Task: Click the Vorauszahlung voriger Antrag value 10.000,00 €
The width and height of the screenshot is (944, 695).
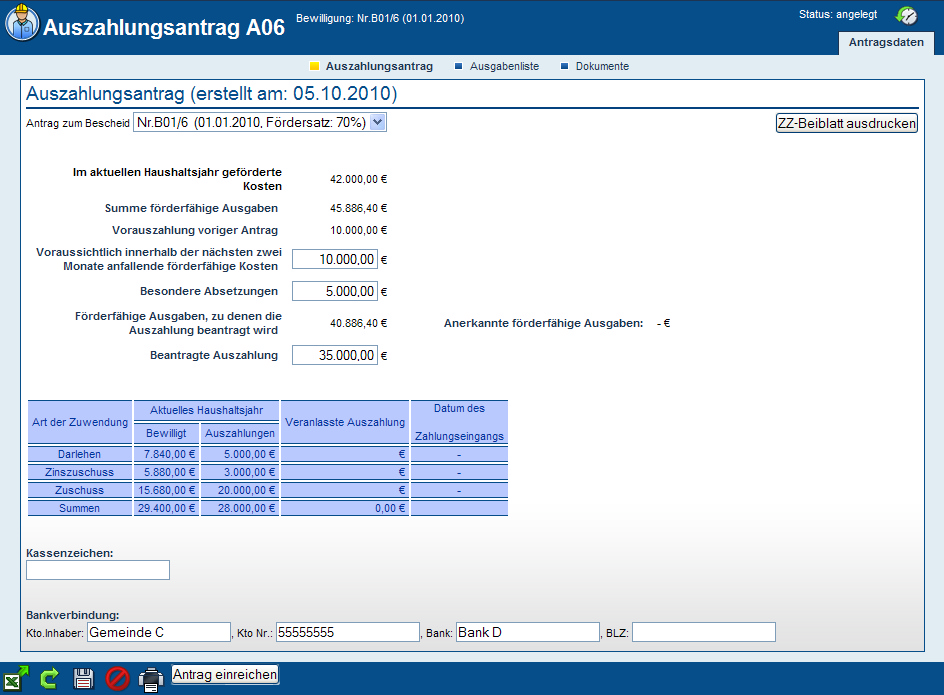Action: click(x=358, y=230)
